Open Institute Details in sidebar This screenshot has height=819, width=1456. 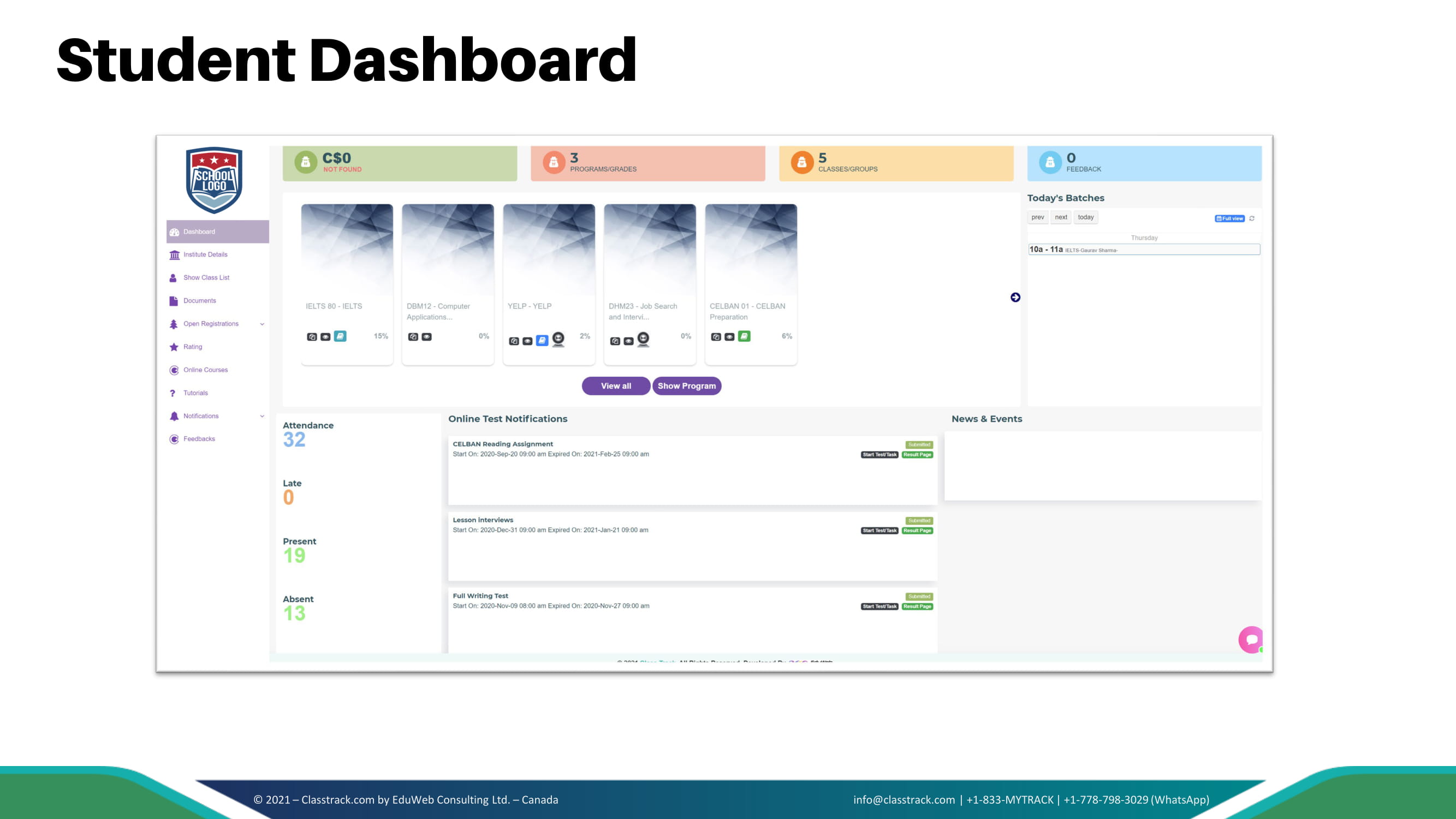coord(205,254)
